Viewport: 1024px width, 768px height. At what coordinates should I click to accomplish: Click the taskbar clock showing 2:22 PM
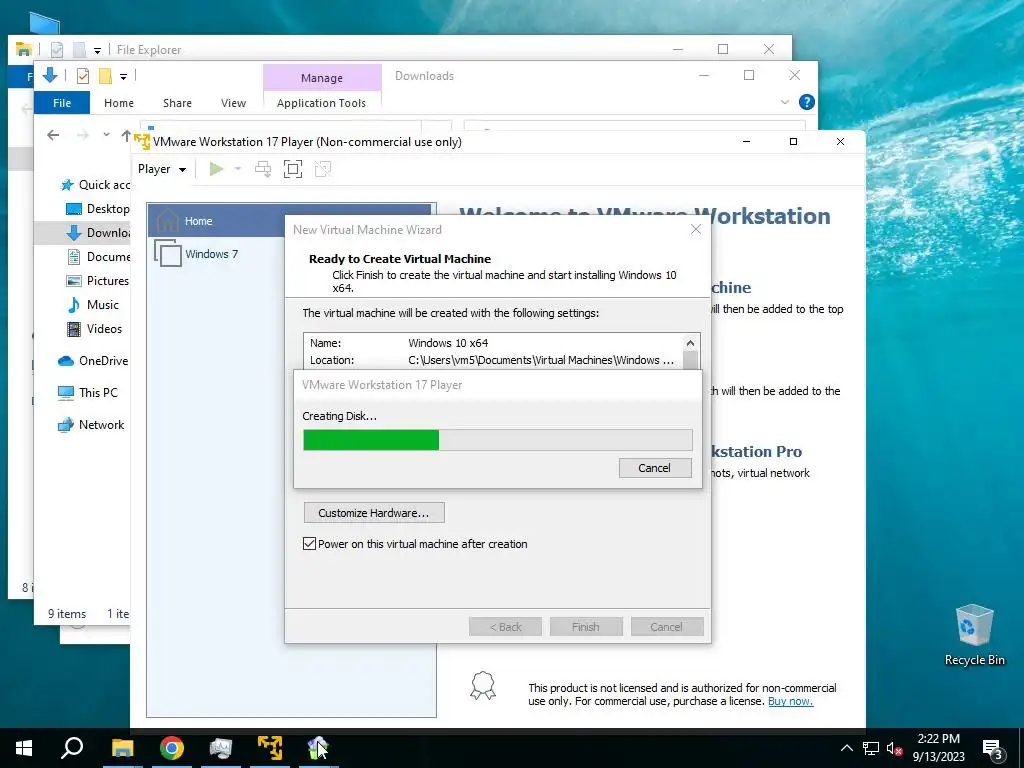(938, 748)
